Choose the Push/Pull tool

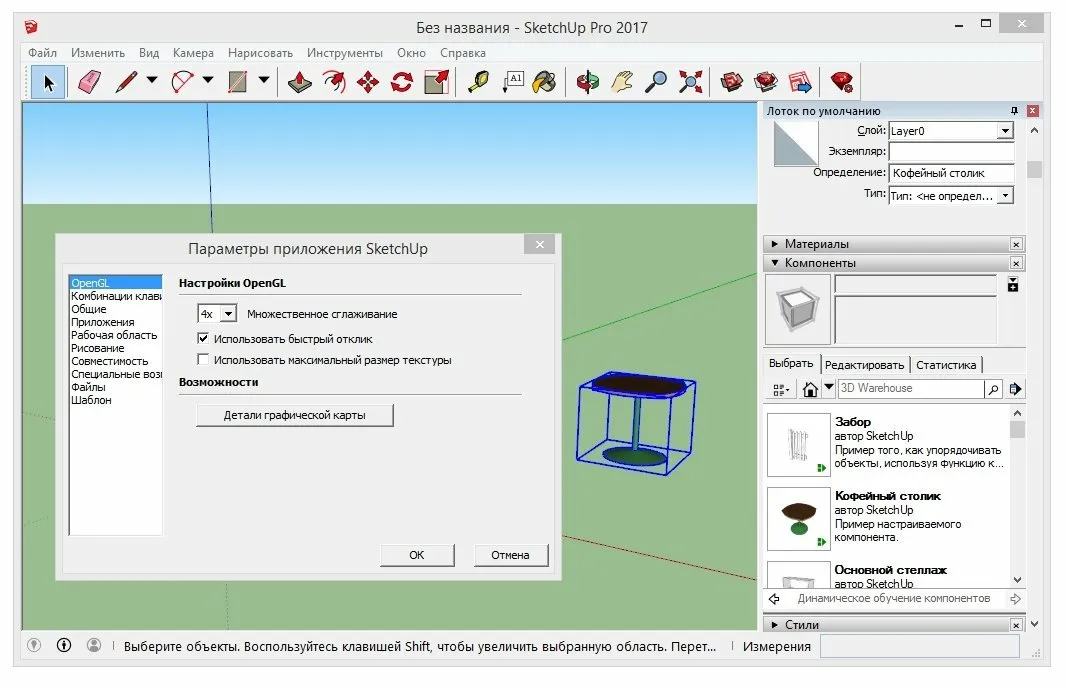coord(300,81)
